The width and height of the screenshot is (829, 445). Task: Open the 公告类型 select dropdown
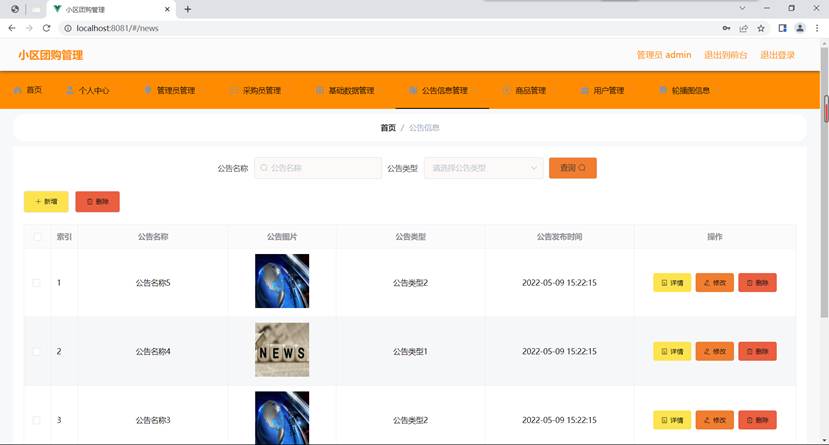(483, 168)
